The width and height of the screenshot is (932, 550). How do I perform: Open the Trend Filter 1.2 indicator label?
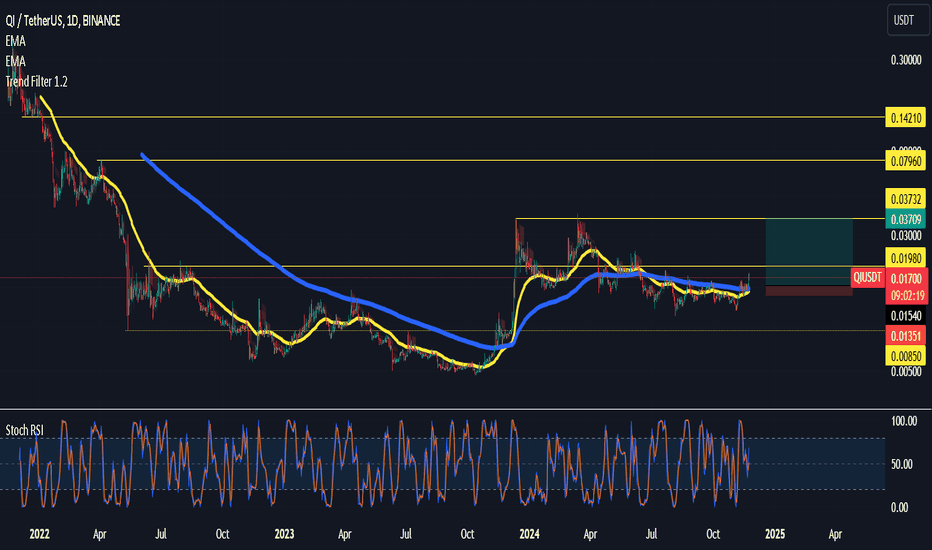pyautogui.click(x=36, y=81)
